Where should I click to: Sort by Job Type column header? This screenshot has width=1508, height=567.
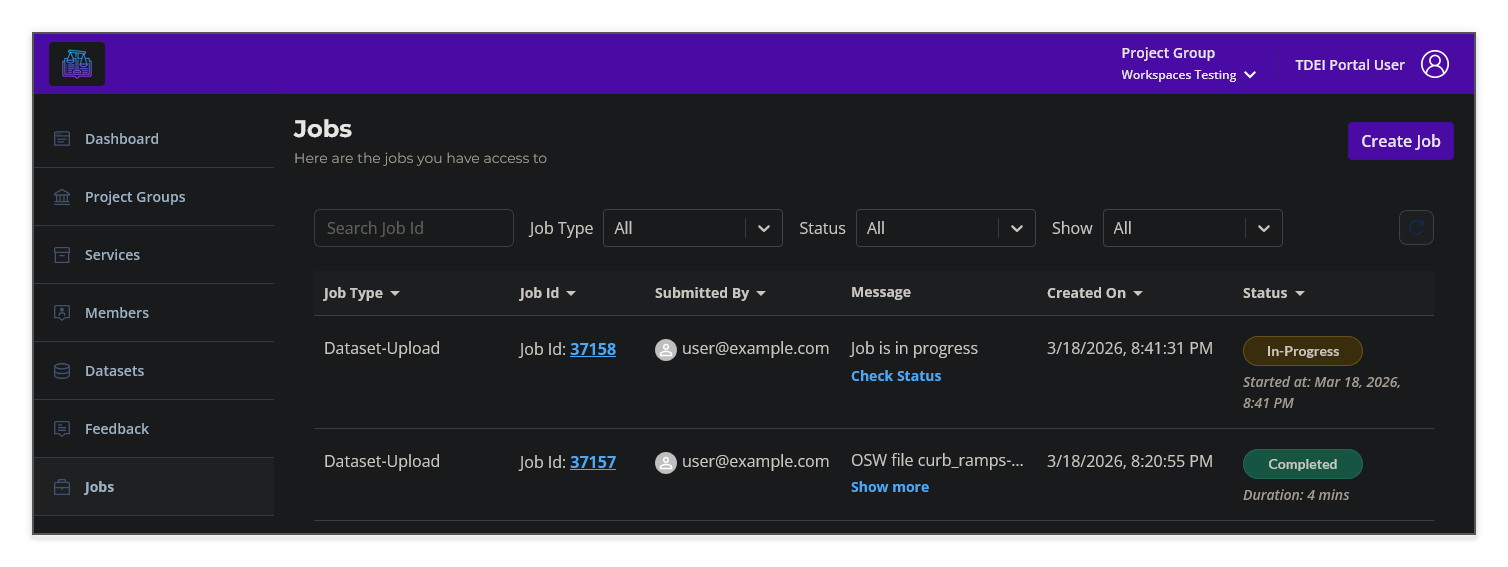pos(362,293)
